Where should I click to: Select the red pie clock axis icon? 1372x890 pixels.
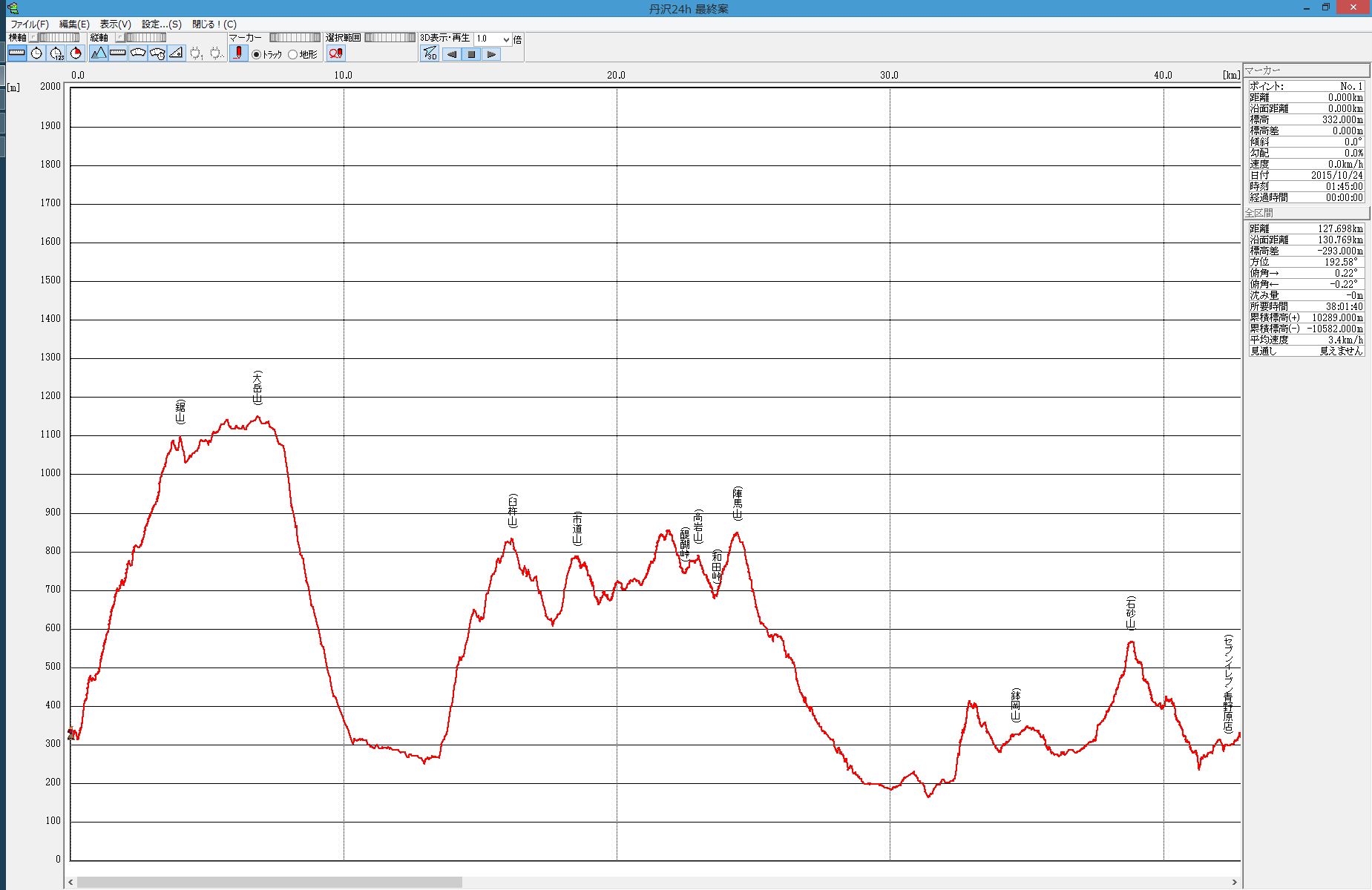[75, 53]
